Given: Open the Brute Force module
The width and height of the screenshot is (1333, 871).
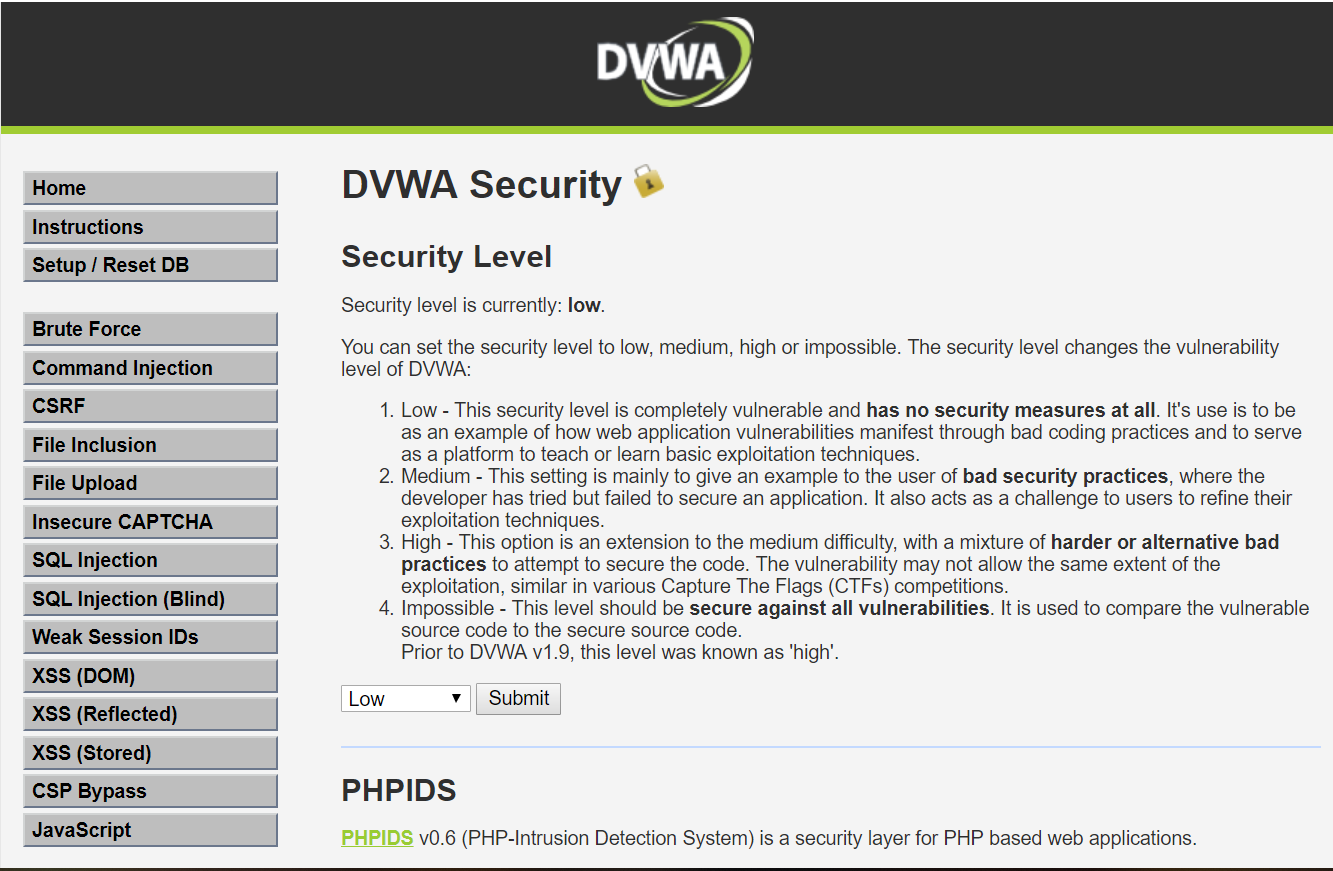Looking at the screenshot, I should point(149,328).
